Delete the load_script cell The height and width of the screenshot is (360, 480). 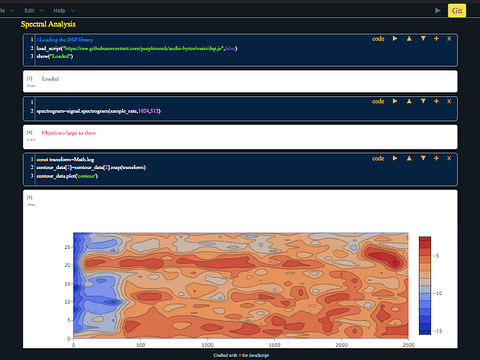(449, 39)
